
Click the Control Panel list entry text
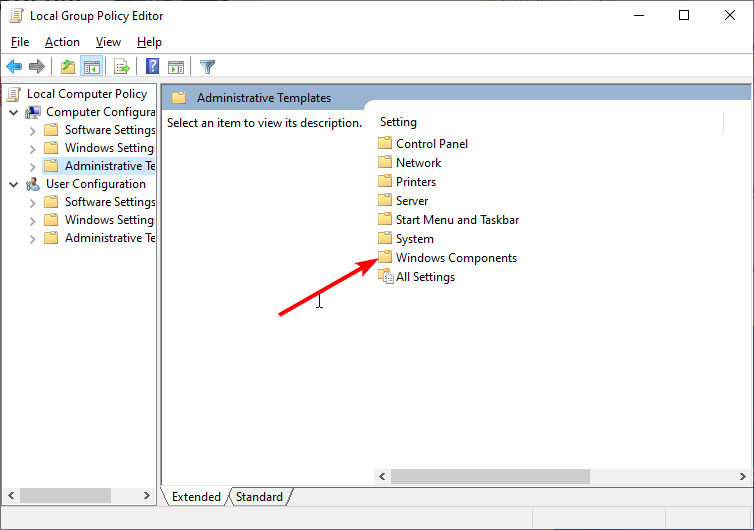tap(432, 144)
